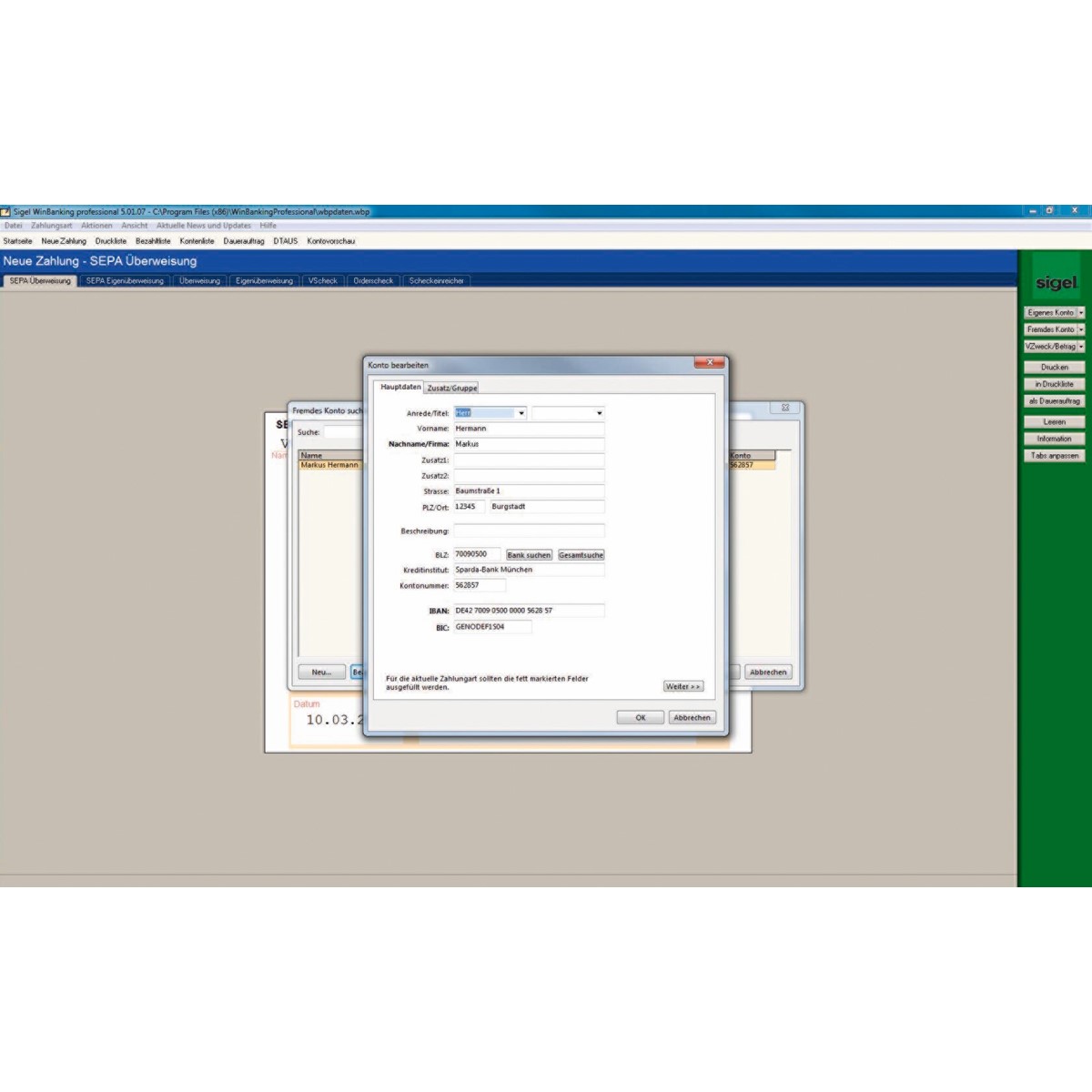Click the sigel logo in green sidebar
Screen dimensions: 1092x1092
pyautogui.click(x=1055, y=283)
